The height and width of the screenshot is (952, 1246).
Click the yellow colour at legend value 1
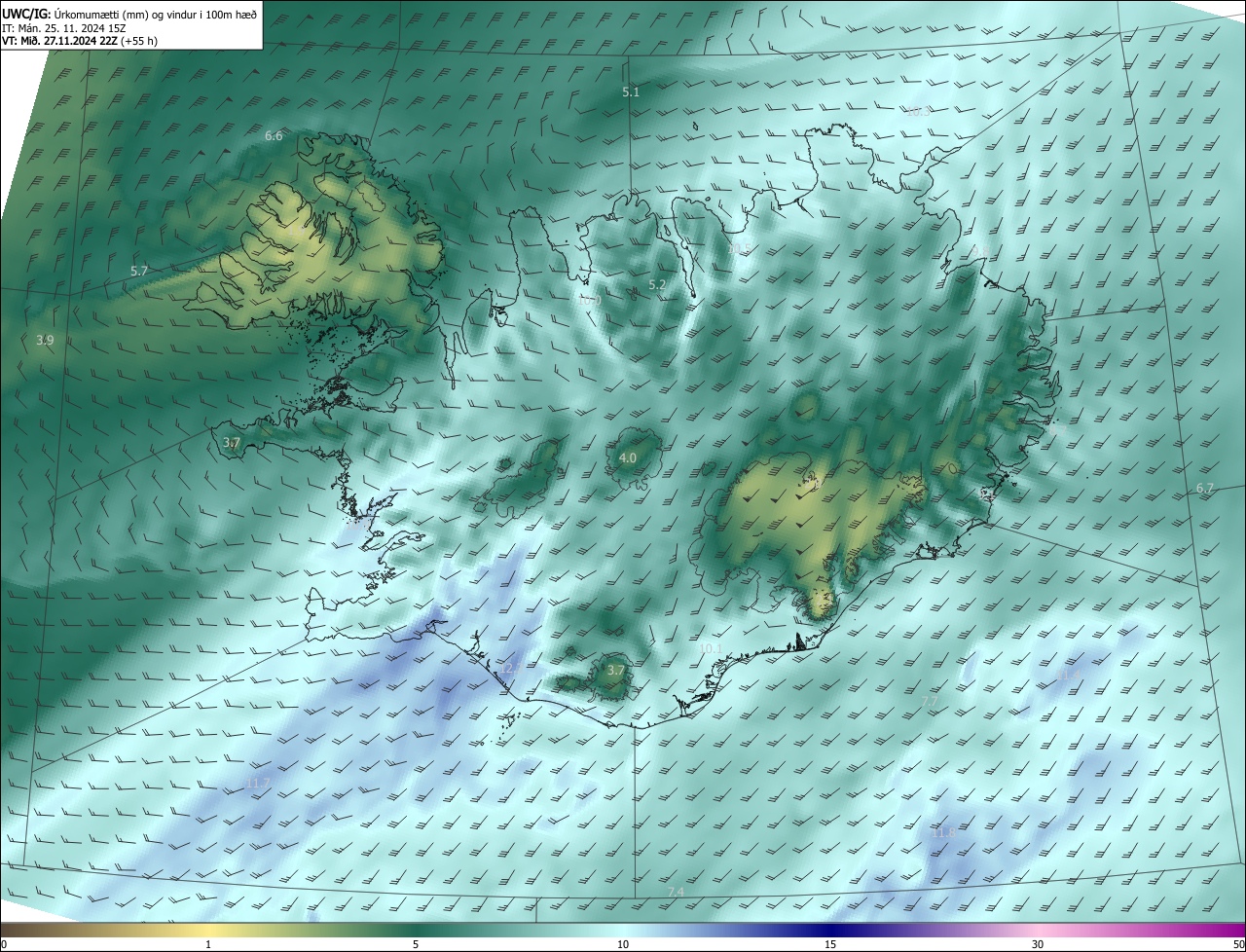[x=208, y=932]
